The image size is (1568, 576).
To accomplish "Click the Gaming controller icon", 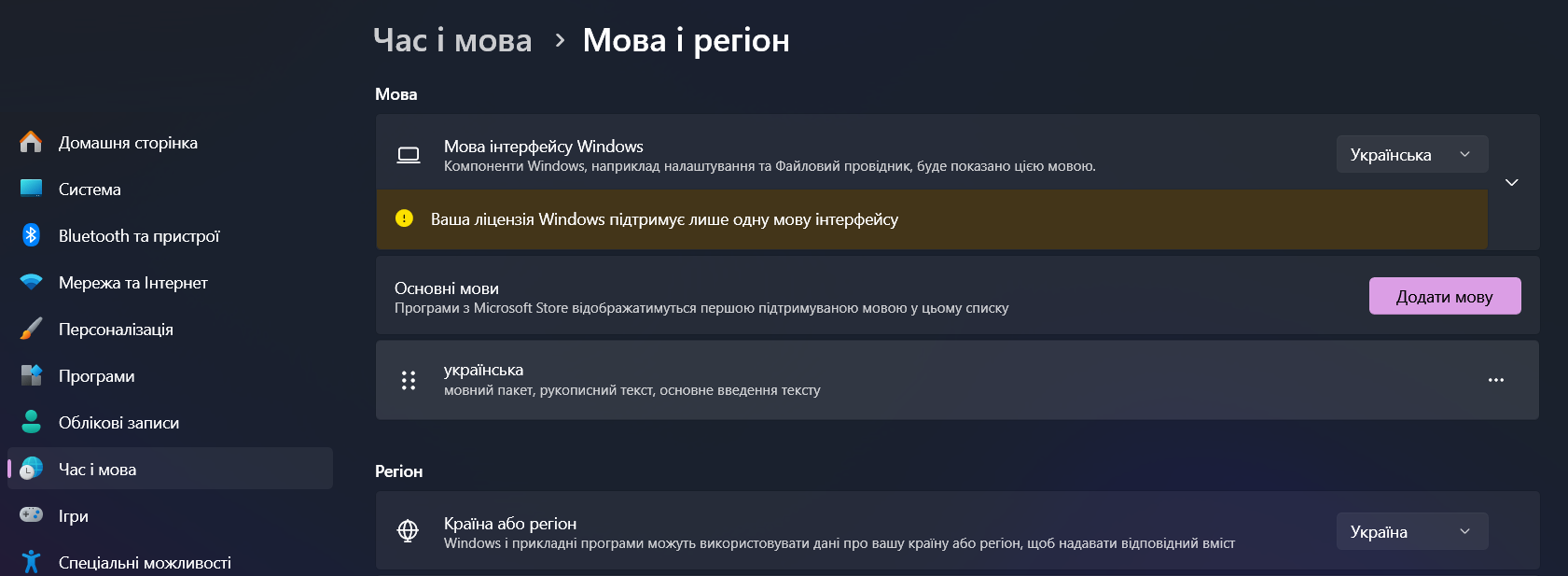I will (31, 515).
